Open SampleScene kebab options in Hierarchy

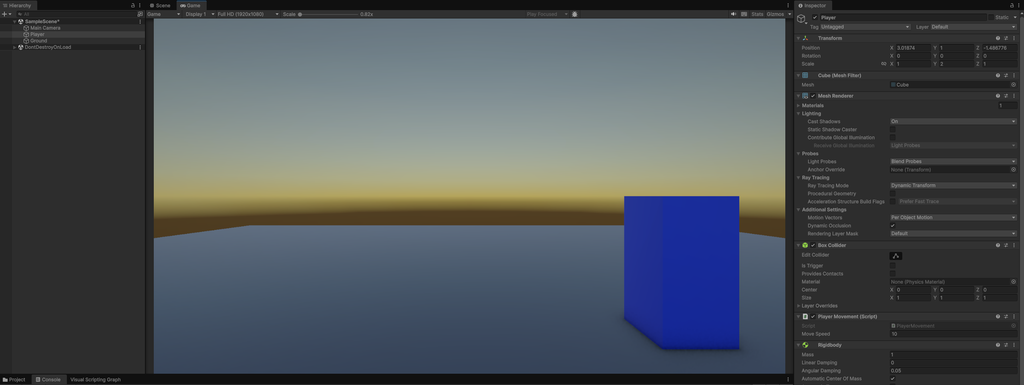click(140, 22)
